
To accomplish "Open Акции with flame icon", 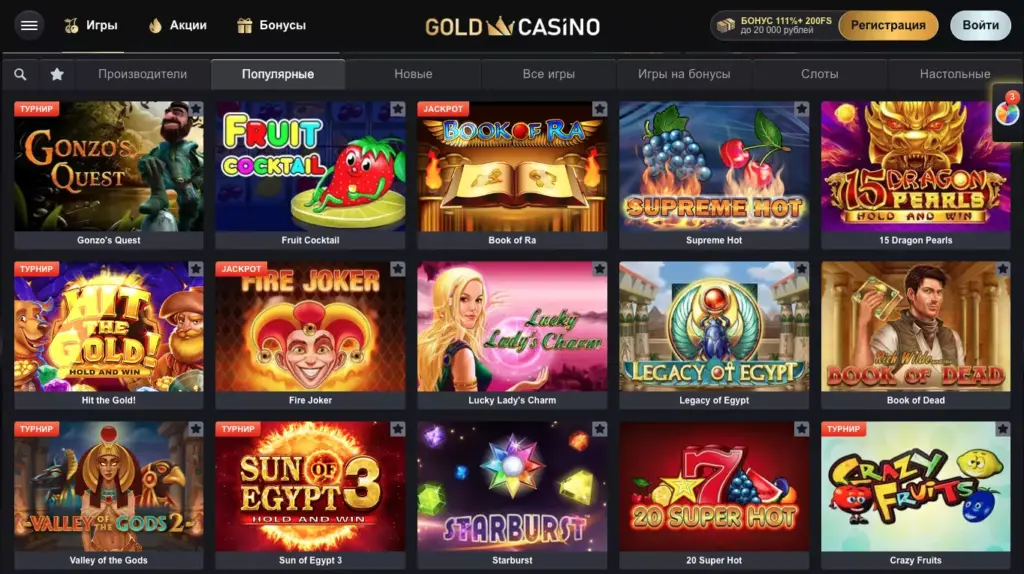I will (x=178, y=25).
